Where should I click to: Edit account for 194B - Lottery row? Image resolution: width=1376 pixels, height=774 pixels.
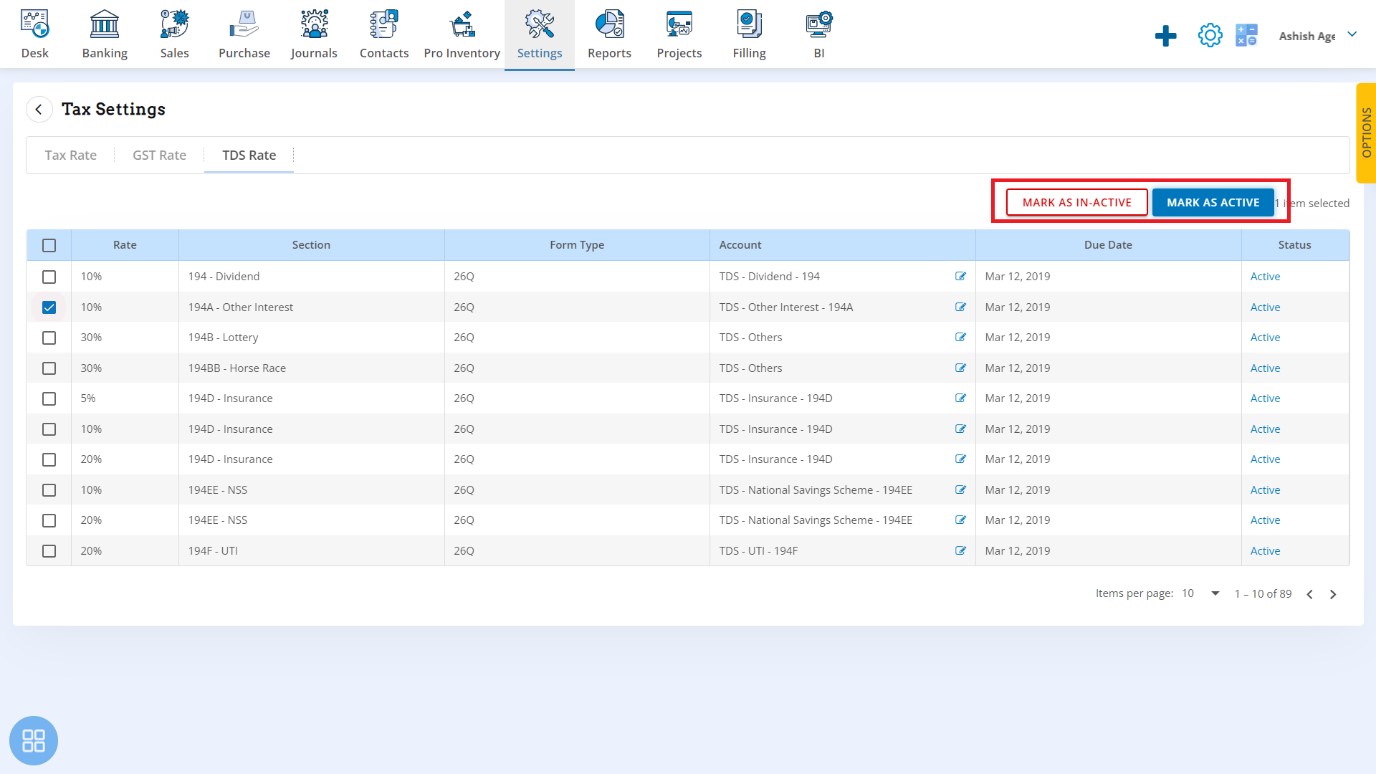[961, 337]
